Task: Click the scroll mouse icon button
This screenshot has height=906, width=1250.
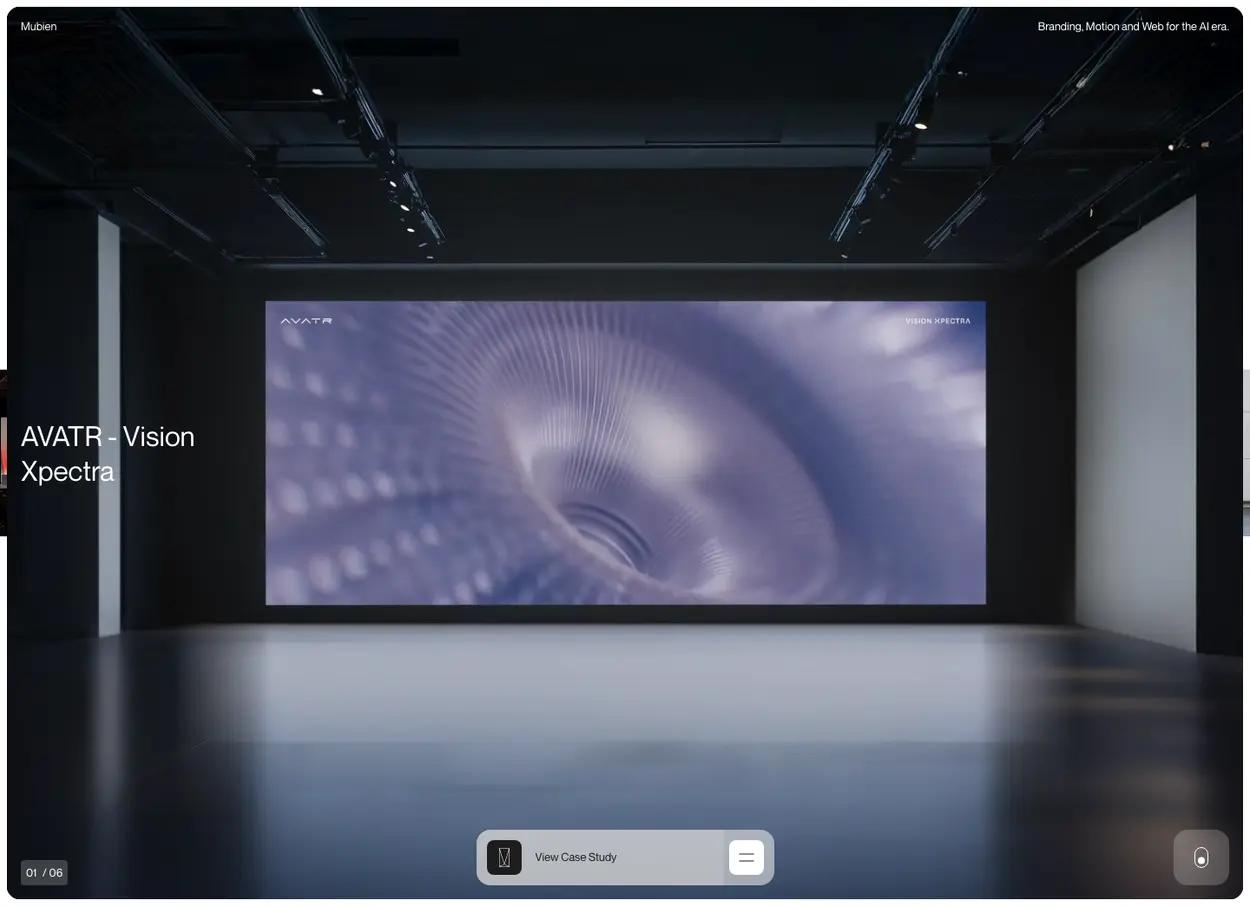Action: tap(1201, 857)
